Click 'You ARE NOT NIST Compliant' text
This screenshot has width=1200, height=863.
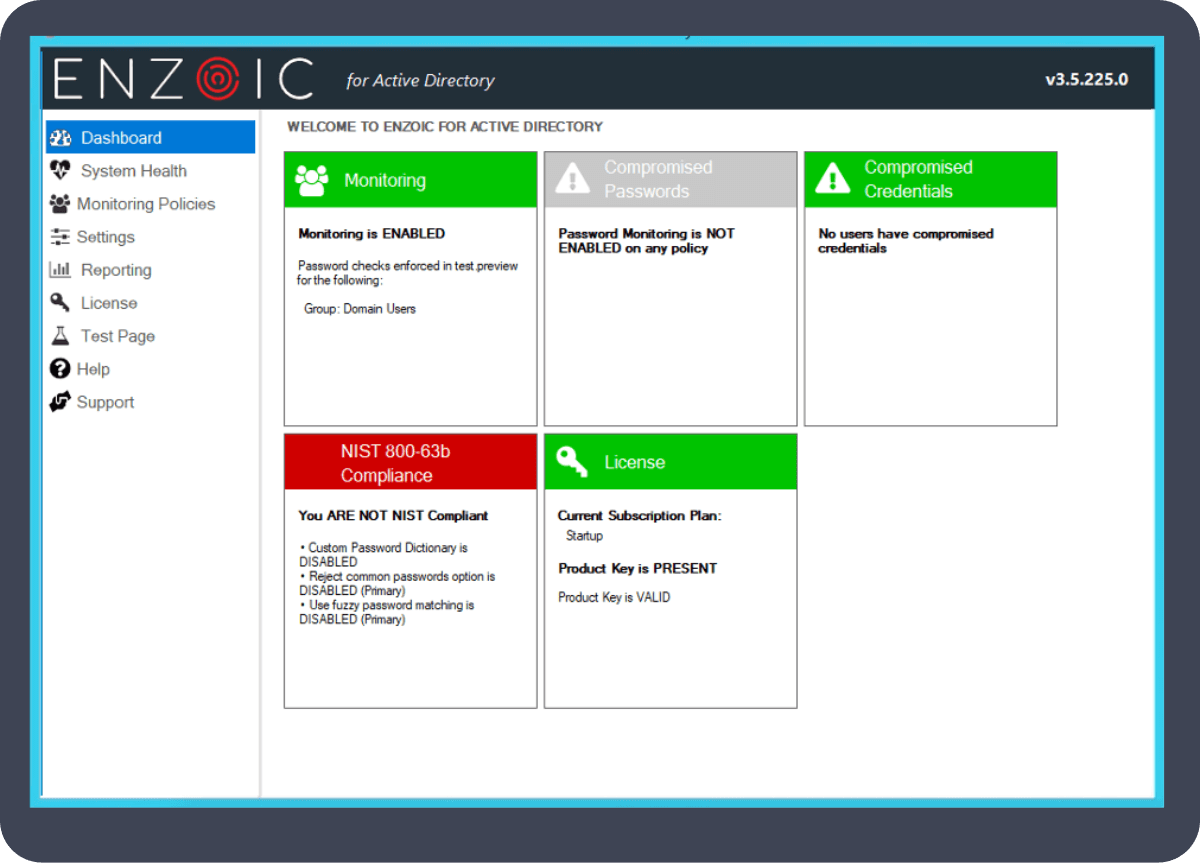tap(393, 516)
